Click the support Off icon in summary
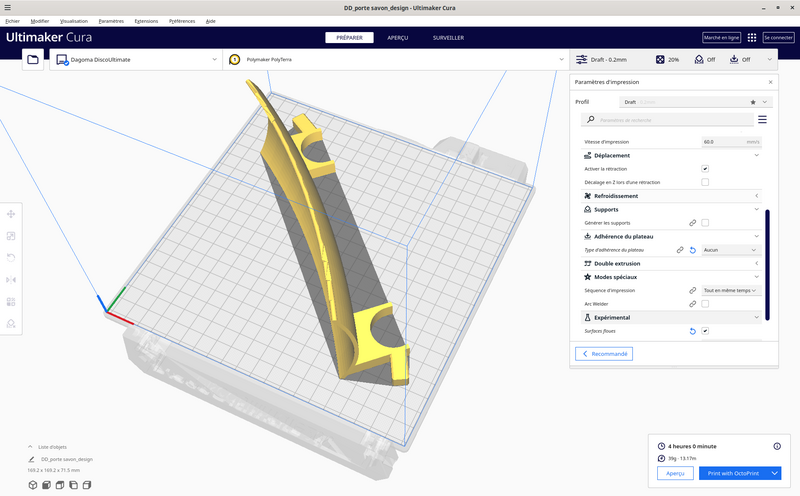Screen dimensions: 800x496 coord(699,60)
